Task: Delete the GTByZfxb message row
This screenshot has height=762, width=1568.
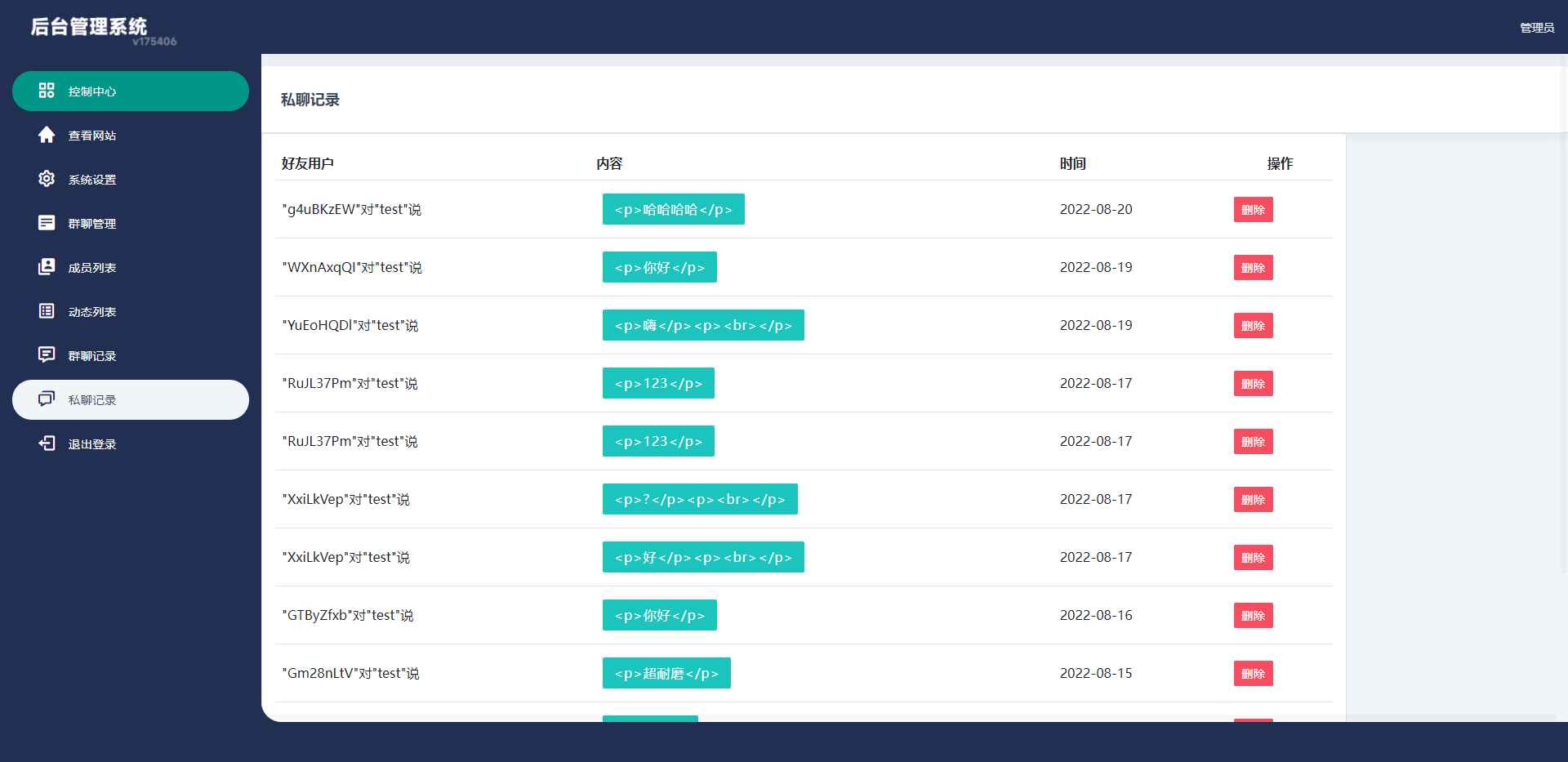Action: point(1253,616)
